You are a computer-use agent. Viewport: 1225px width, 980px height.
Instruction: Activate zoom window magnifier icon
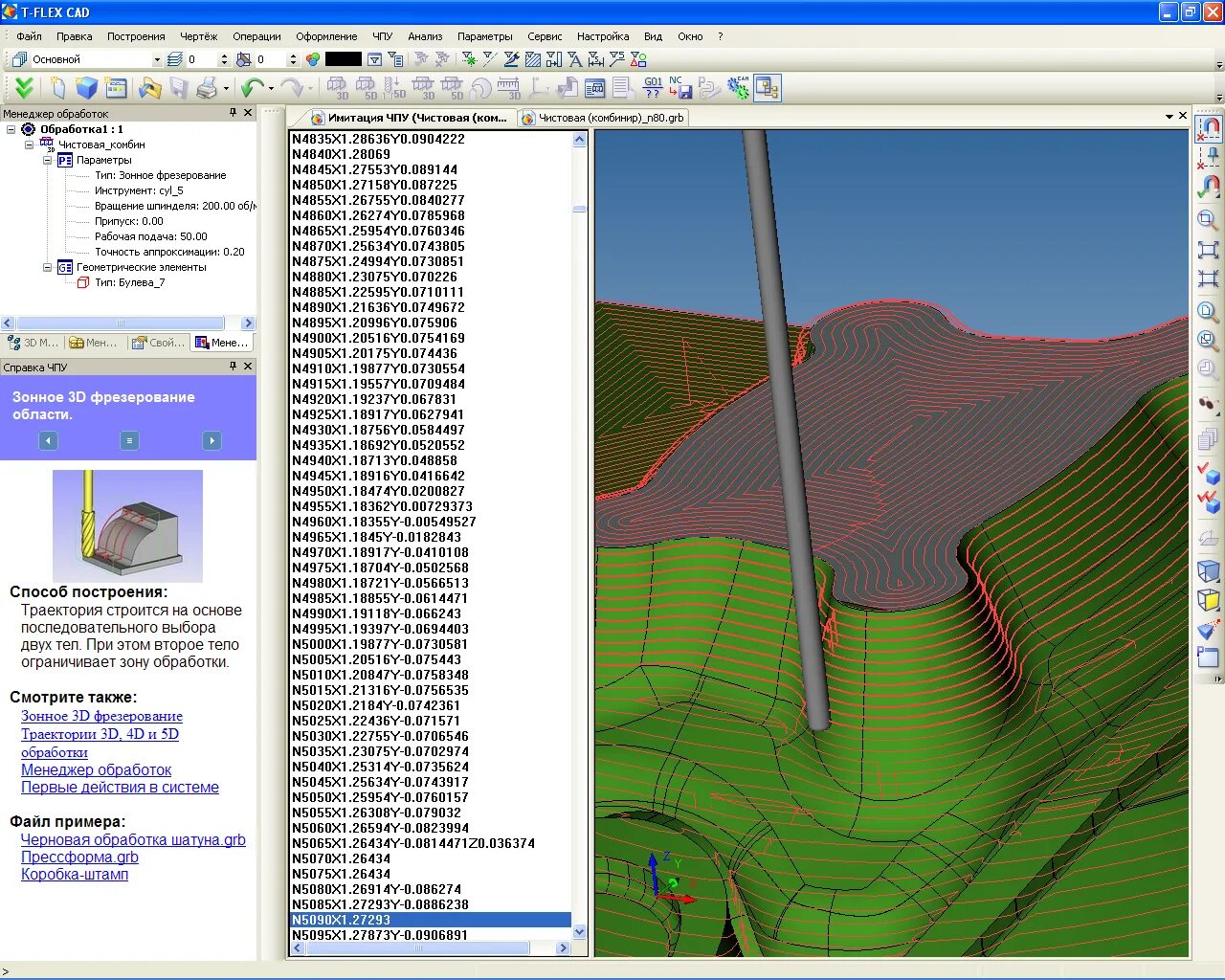[1209, 221]
